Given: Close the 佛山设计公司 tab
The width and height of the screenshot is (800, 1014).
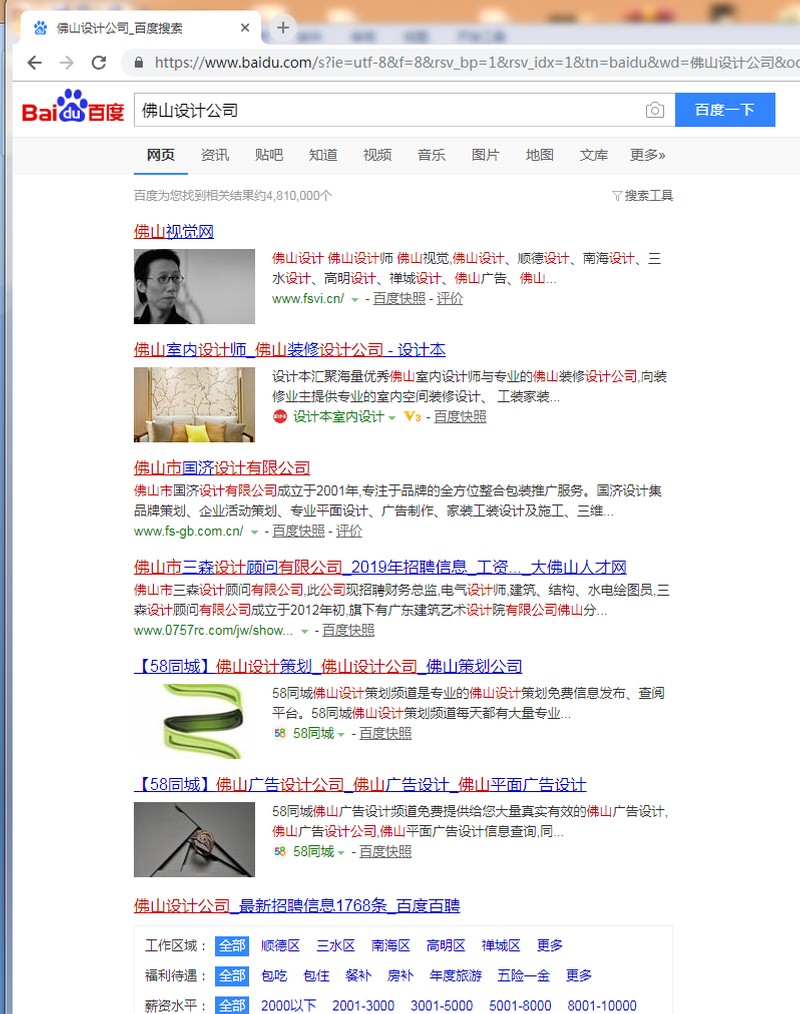Looking at the screenshot, I should tap(244, 28).
